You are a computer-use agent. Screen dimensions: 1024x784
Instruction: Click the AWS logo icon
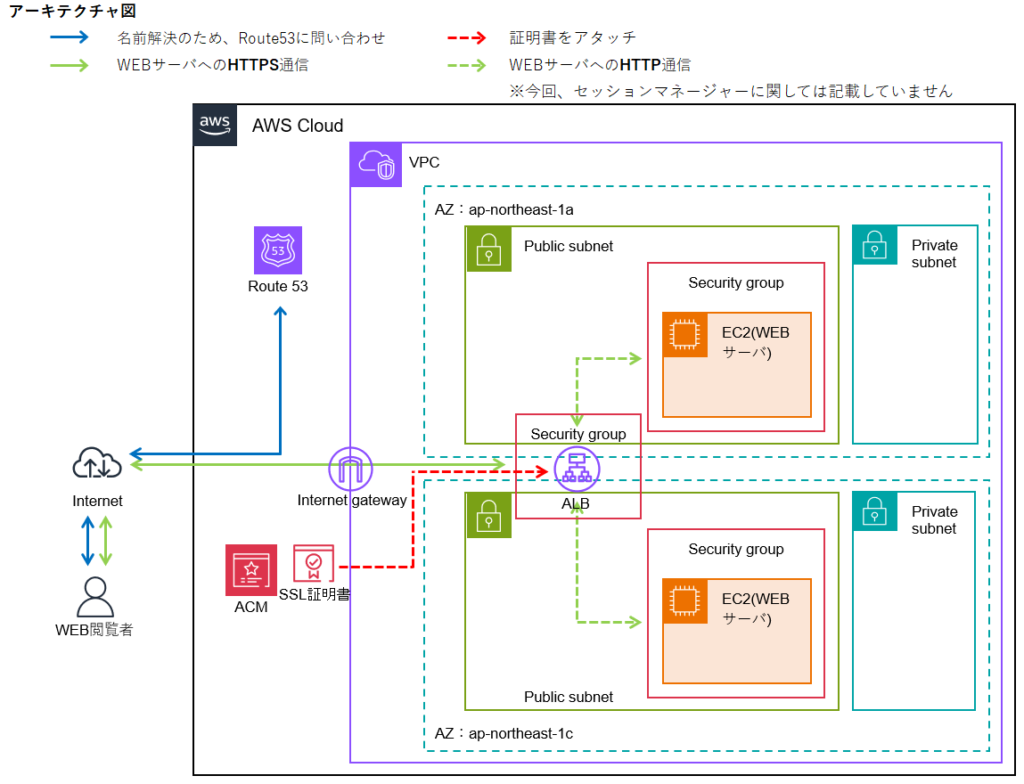click(215, 125)
